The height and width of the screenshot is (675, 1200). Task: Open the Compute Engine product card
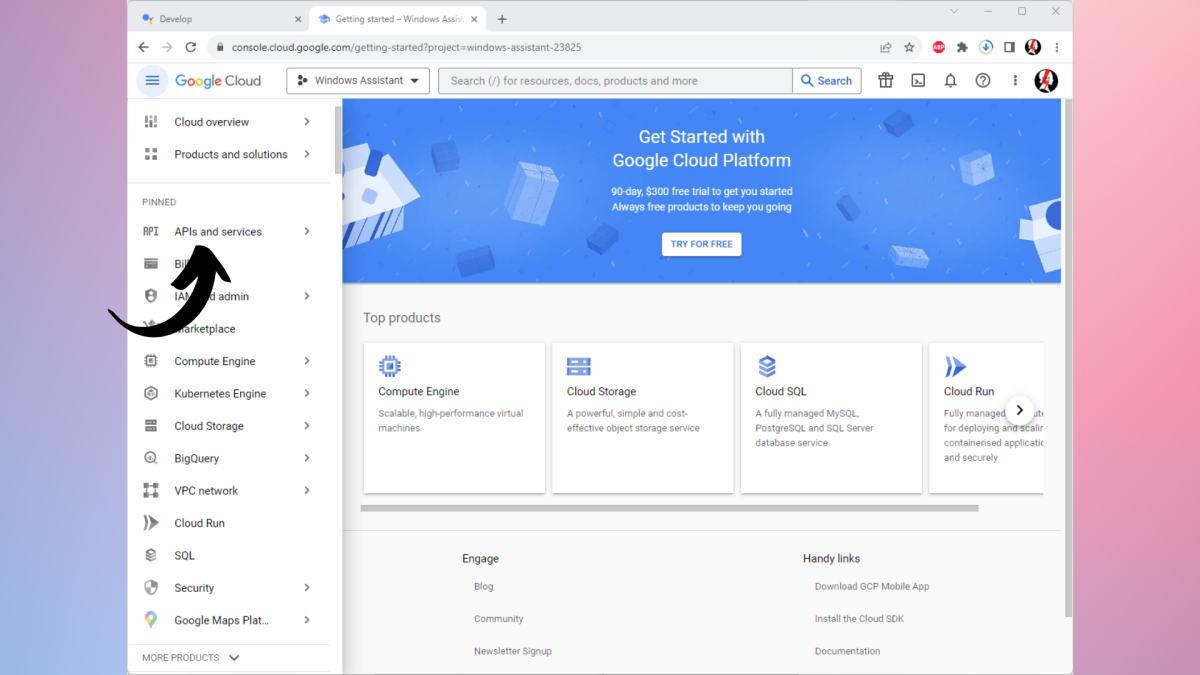point(454,418)
